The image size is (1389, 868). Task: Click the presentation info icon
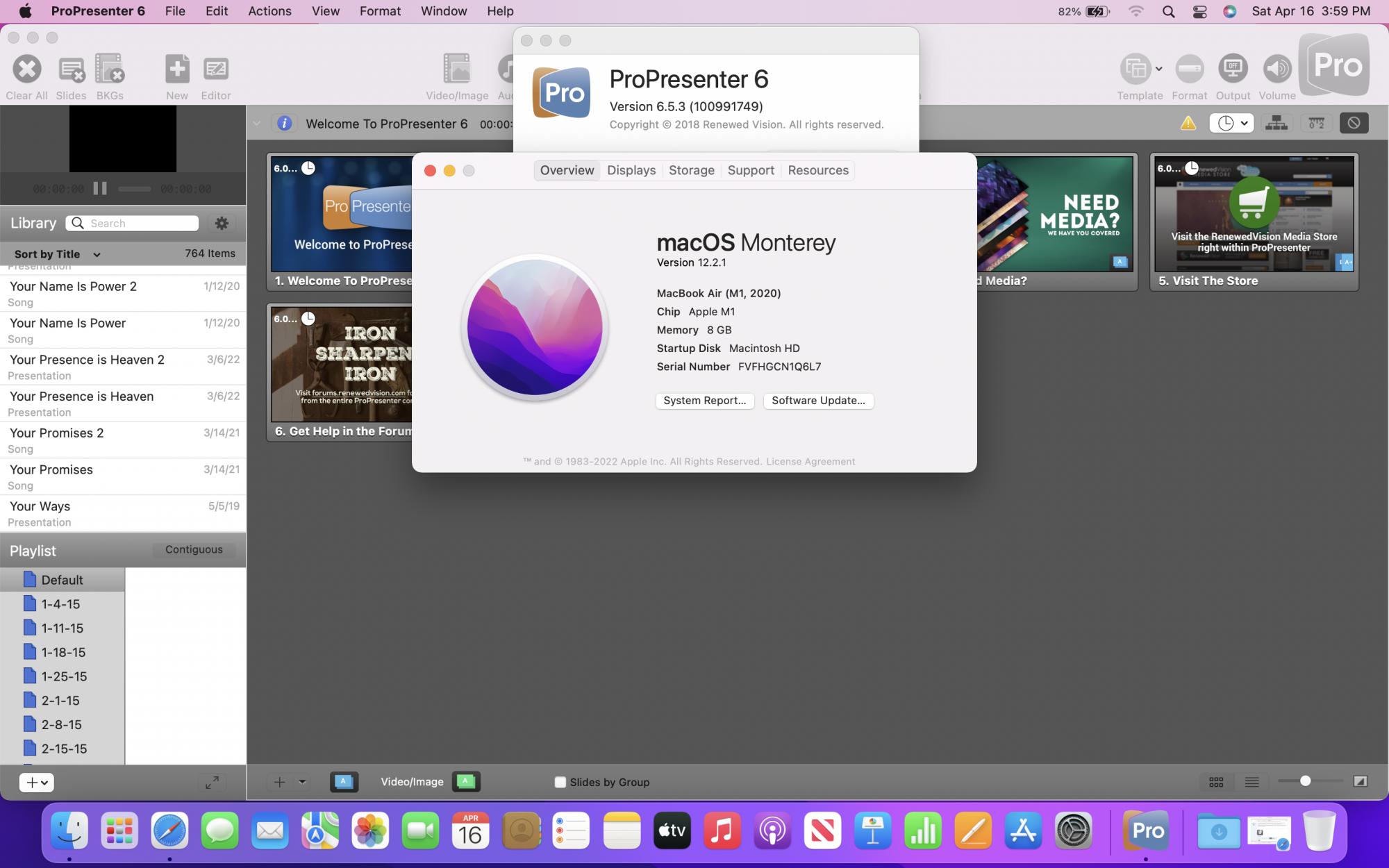[x=284, y=124]
